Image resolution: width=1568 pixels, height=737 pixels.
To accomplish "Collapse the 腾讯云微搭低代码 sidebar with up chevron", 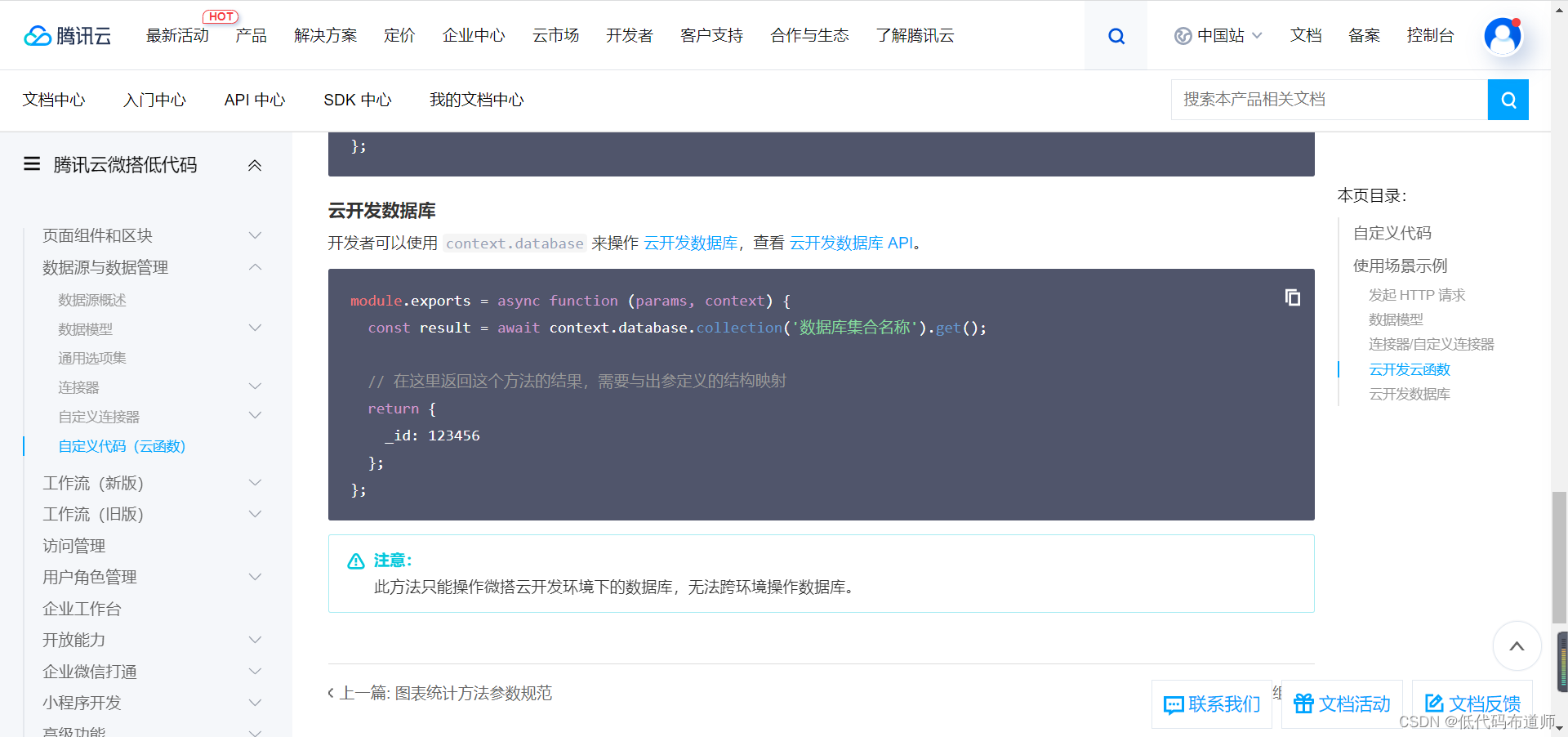I will click(255, 165).
